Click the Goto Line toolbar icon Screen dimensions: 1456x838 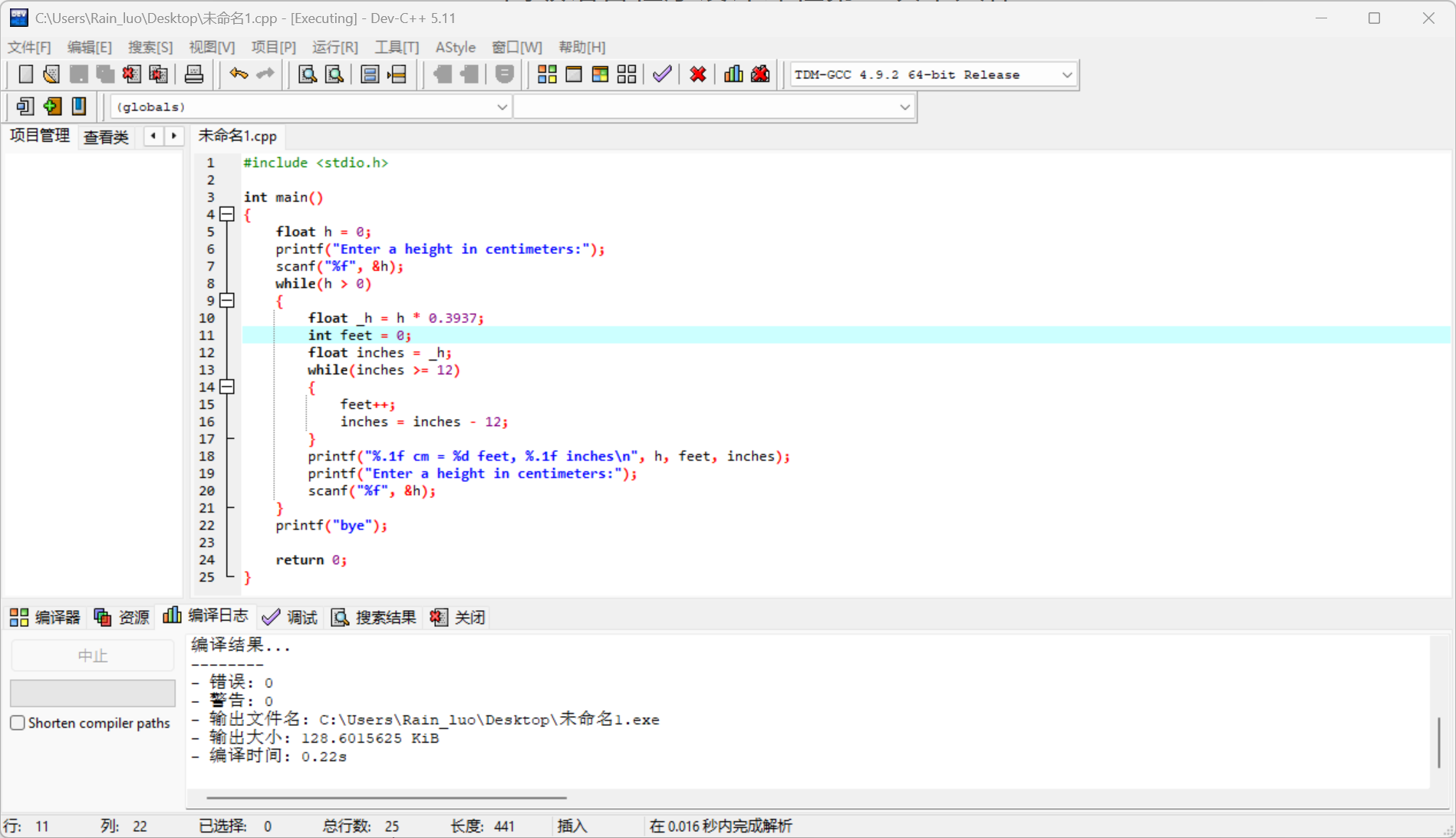pos(397,74)
